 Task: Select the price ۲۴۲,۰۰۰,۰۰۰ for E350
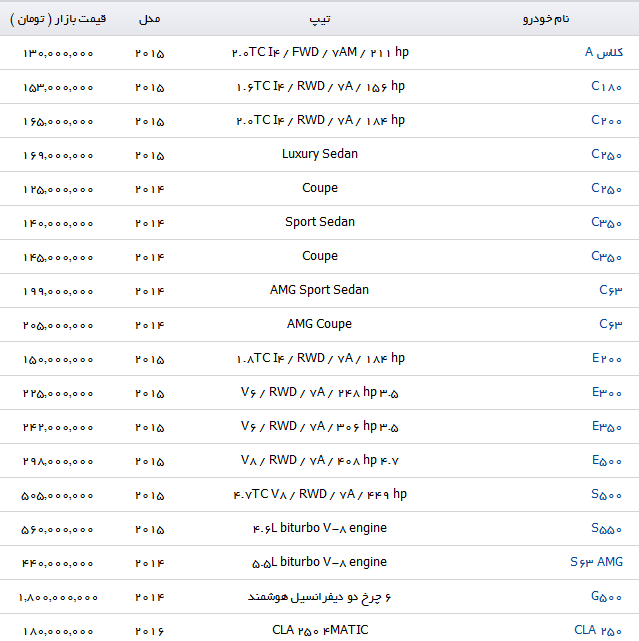pos(58,427)
